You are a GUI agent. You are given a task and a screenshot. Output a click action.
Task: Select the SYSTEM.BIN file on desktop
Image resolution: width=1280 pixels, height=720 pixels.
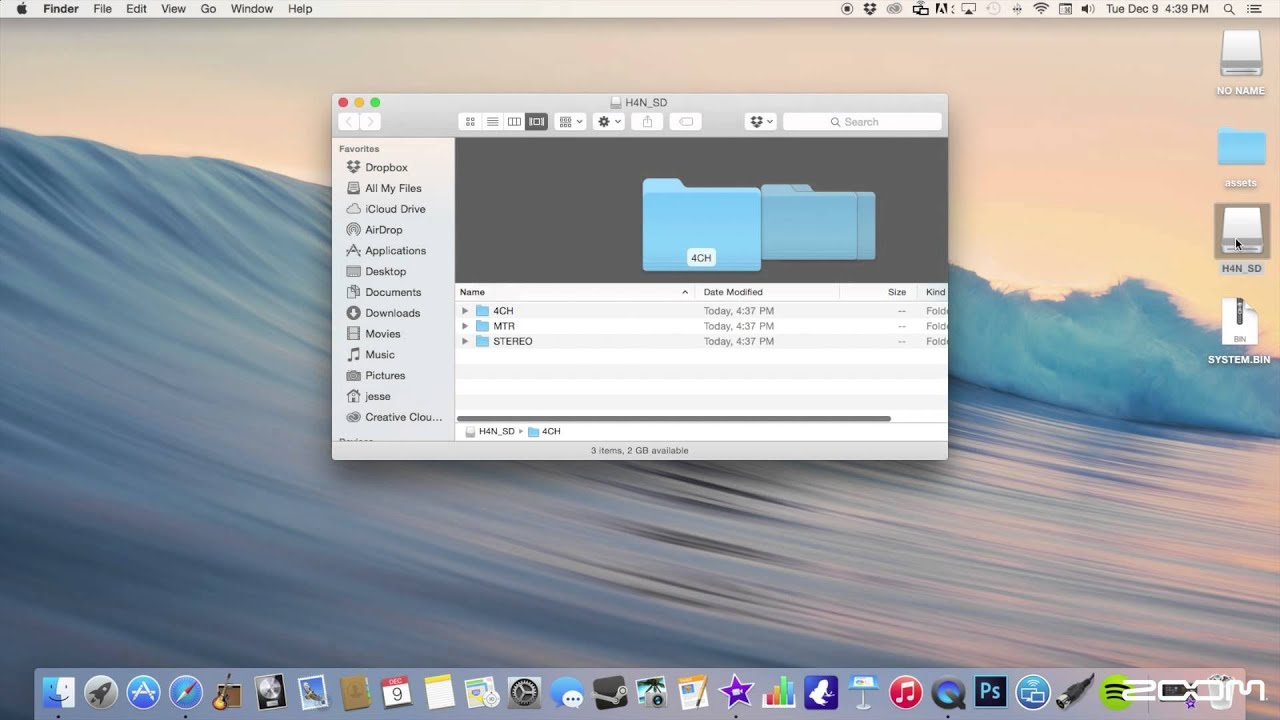1240,330
